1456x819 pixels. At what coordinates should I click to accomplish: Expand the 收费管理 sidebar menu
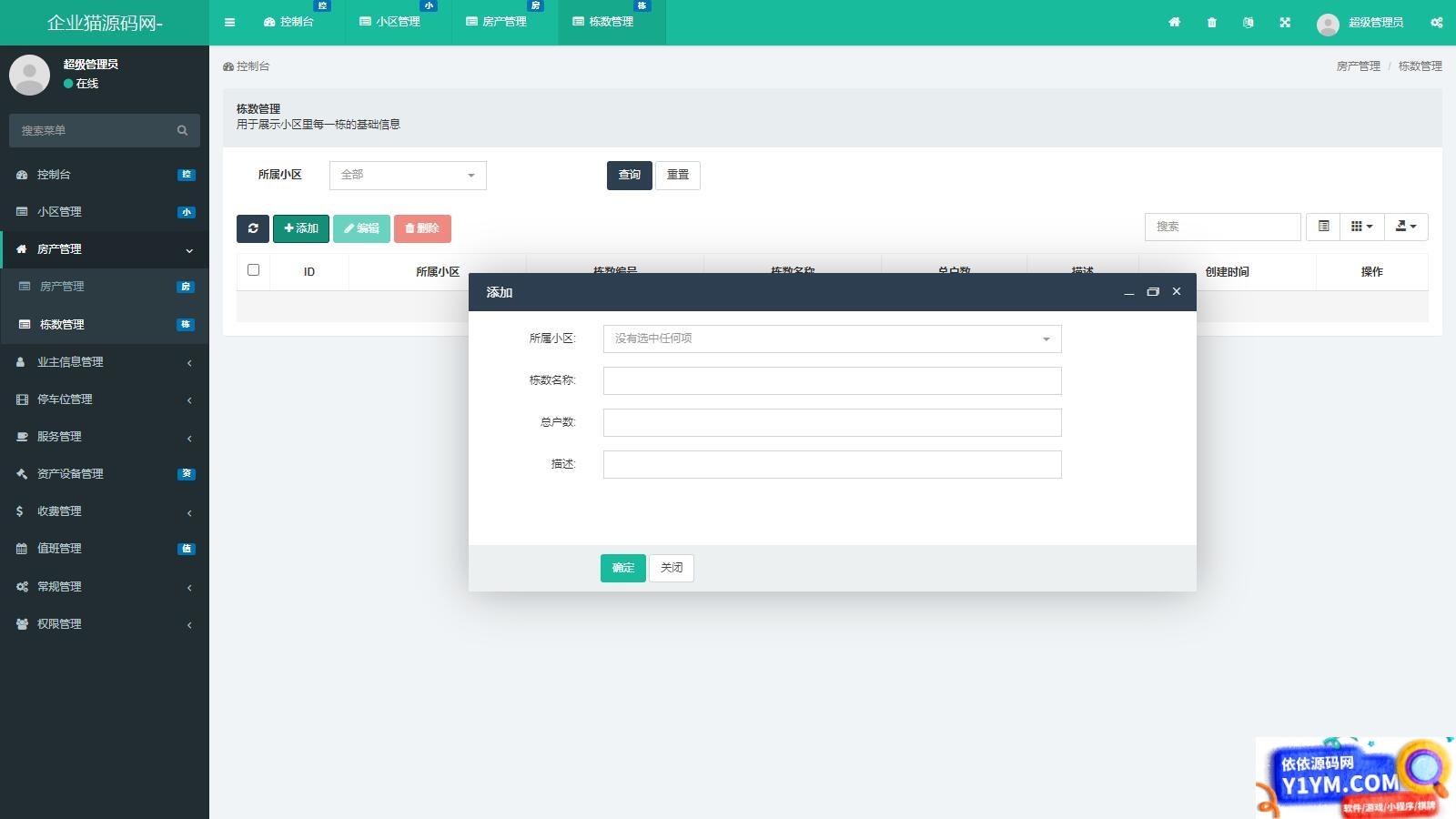click(105, 511)
